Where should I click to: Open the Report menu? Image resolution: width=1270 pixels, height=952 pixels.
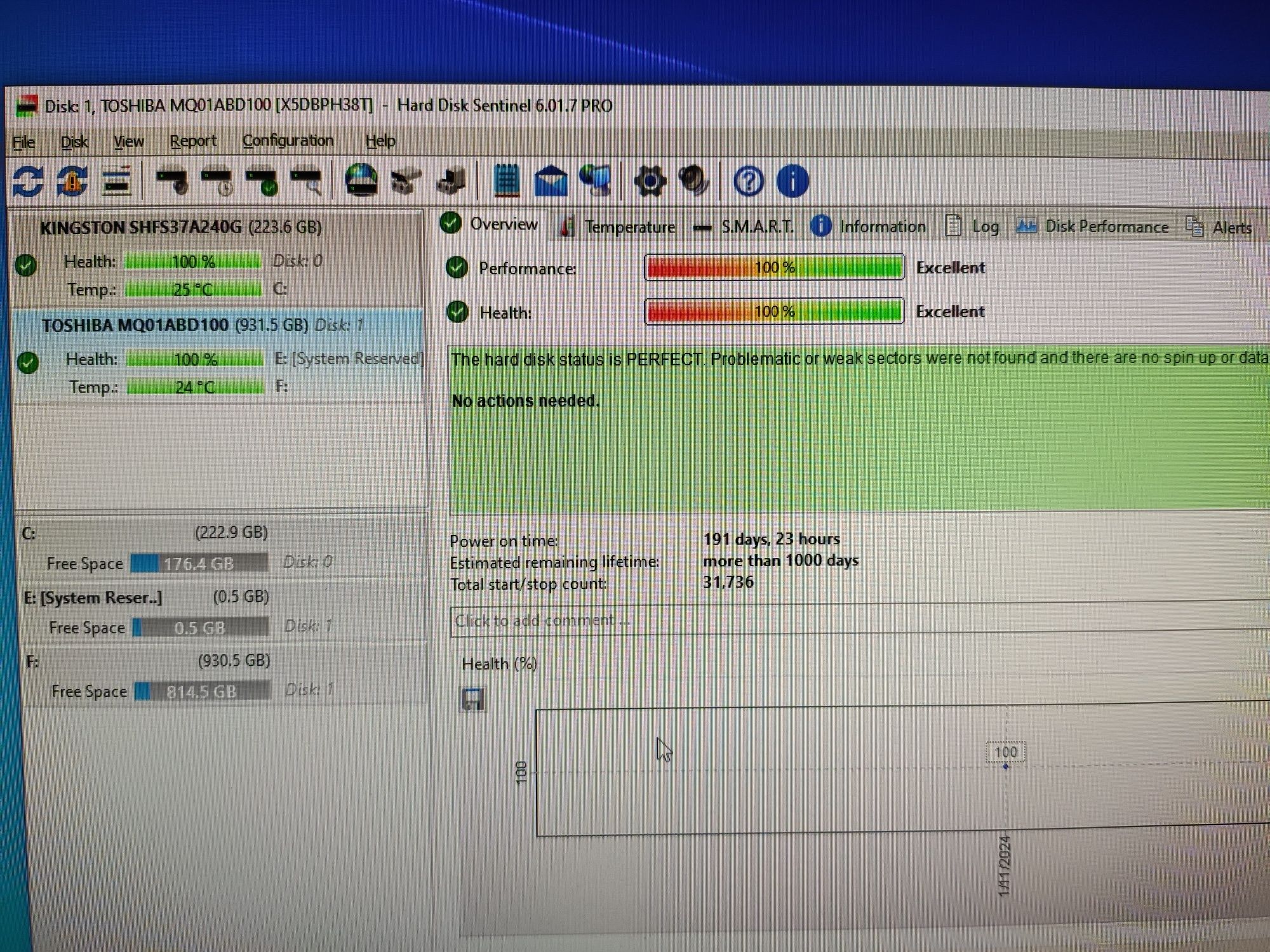(193, 141)
